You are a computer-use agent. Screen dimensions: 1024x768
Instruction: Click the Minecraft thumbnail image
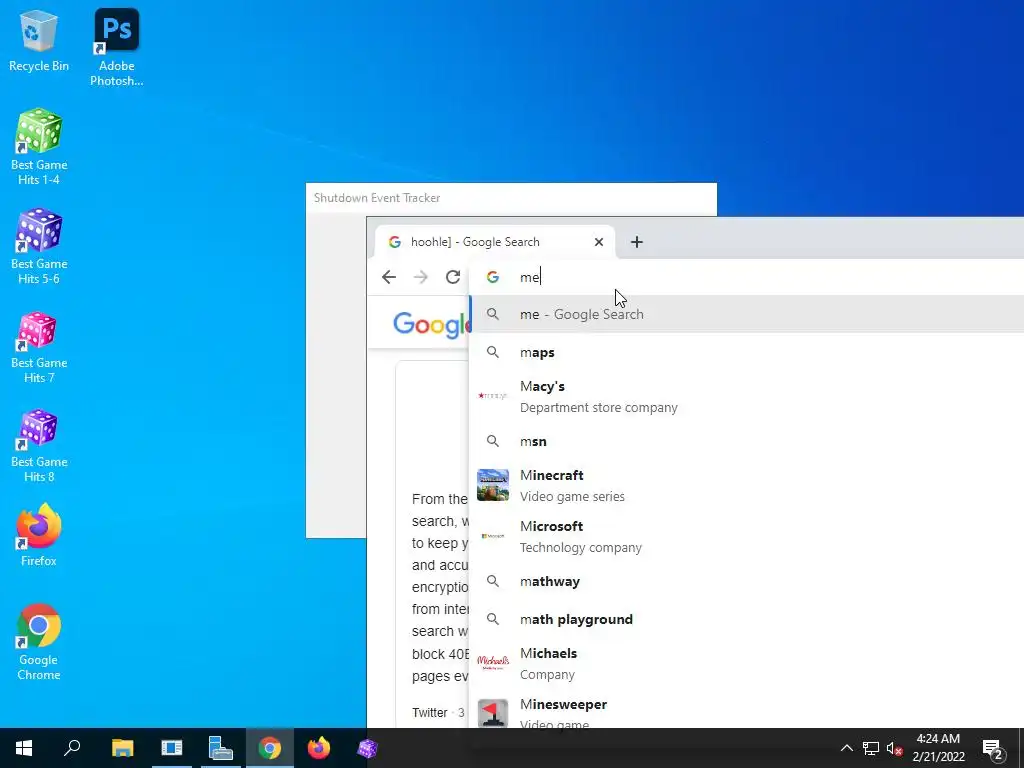493,485
